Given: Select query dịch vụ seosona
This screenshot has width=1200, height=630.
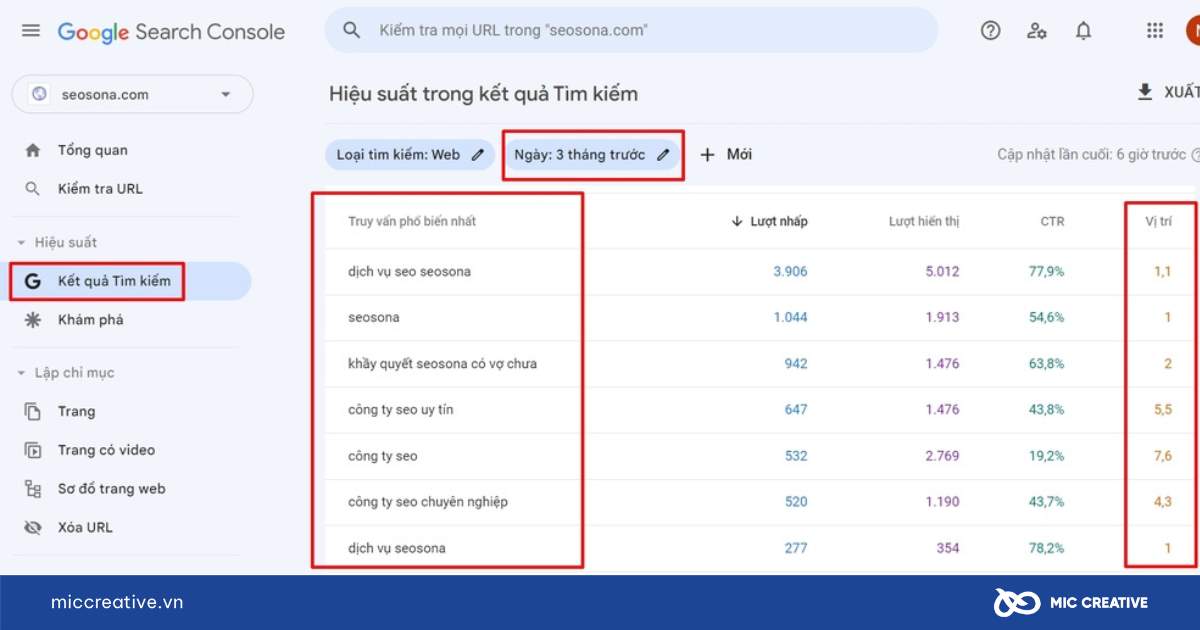Looking at the screenshot, I should point(397,547).
